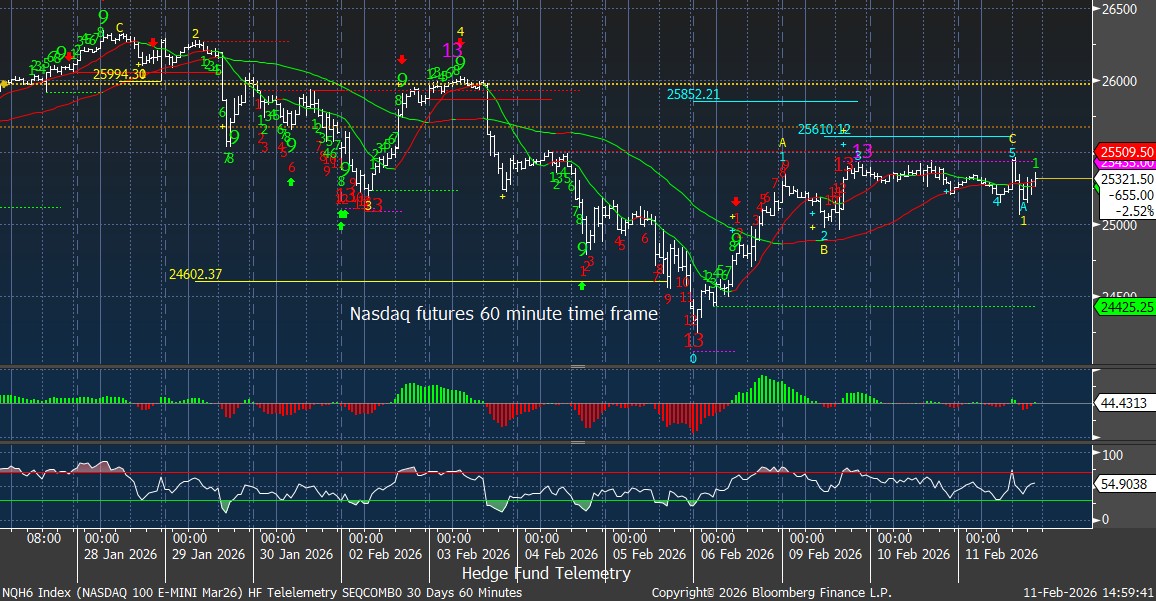The height and width of the screenshot is (601, 1156).
Task: Click the magenta 13 countdown marker near 3 Feb
Action: (x=452, y=50)
